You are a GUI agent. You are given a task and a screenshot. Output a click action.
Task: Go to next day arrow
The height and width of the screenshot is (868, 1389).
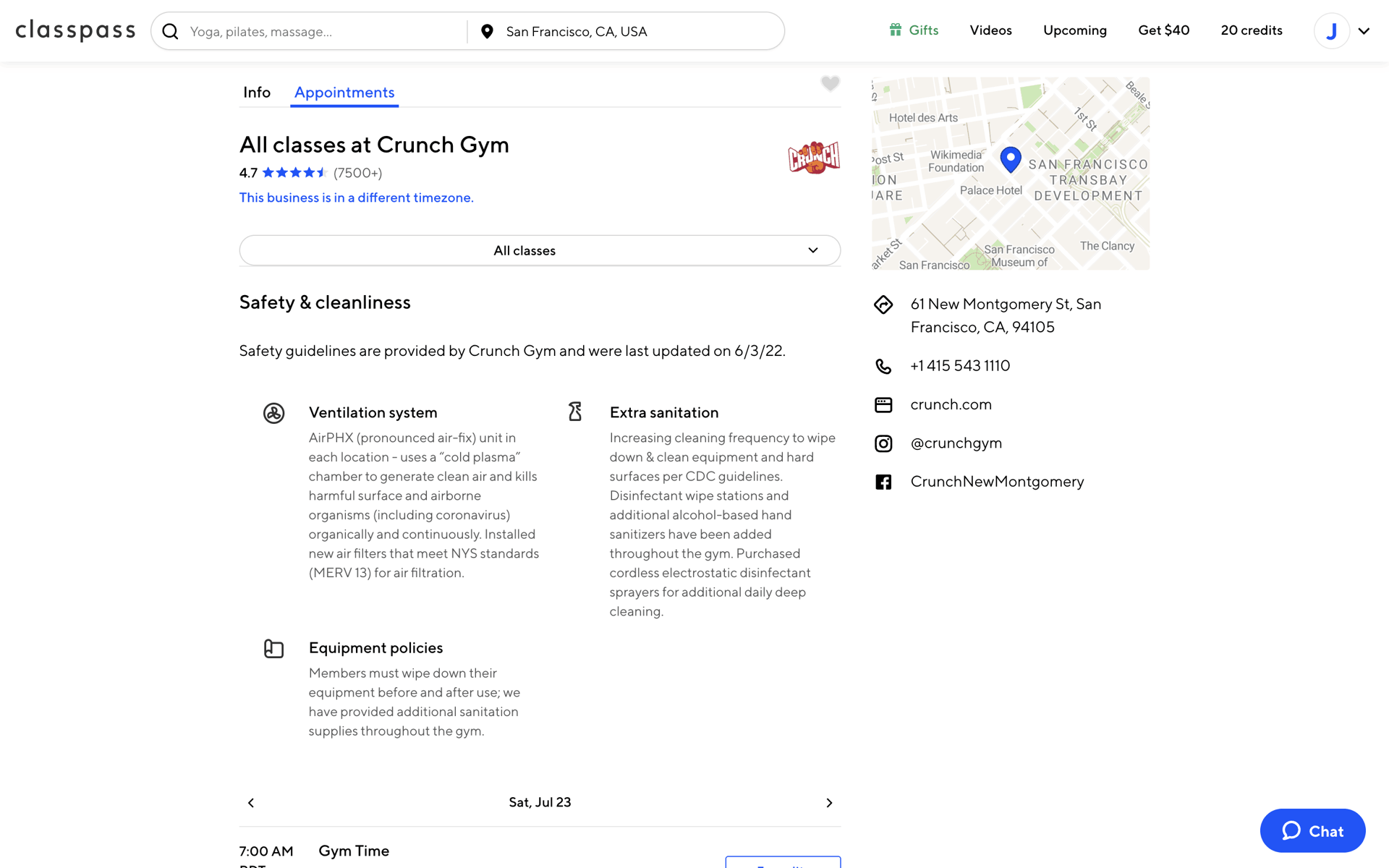(x=829, y=803)
